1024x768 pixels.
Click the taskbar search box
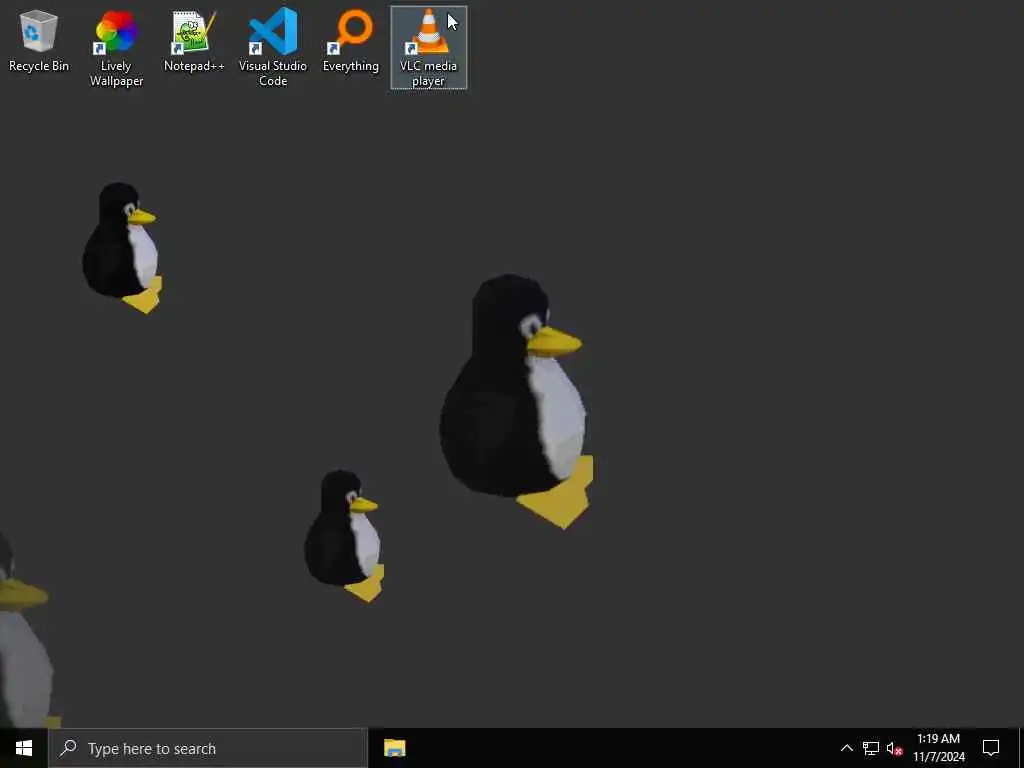tap(208, 748)
